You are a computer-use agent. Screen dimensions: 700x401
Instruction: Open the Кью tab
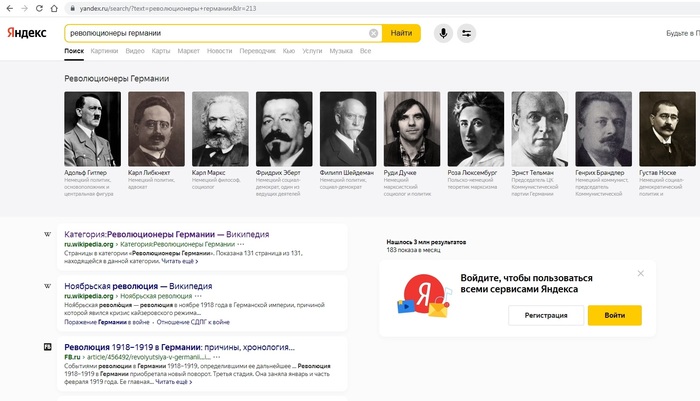coord(289,51)
